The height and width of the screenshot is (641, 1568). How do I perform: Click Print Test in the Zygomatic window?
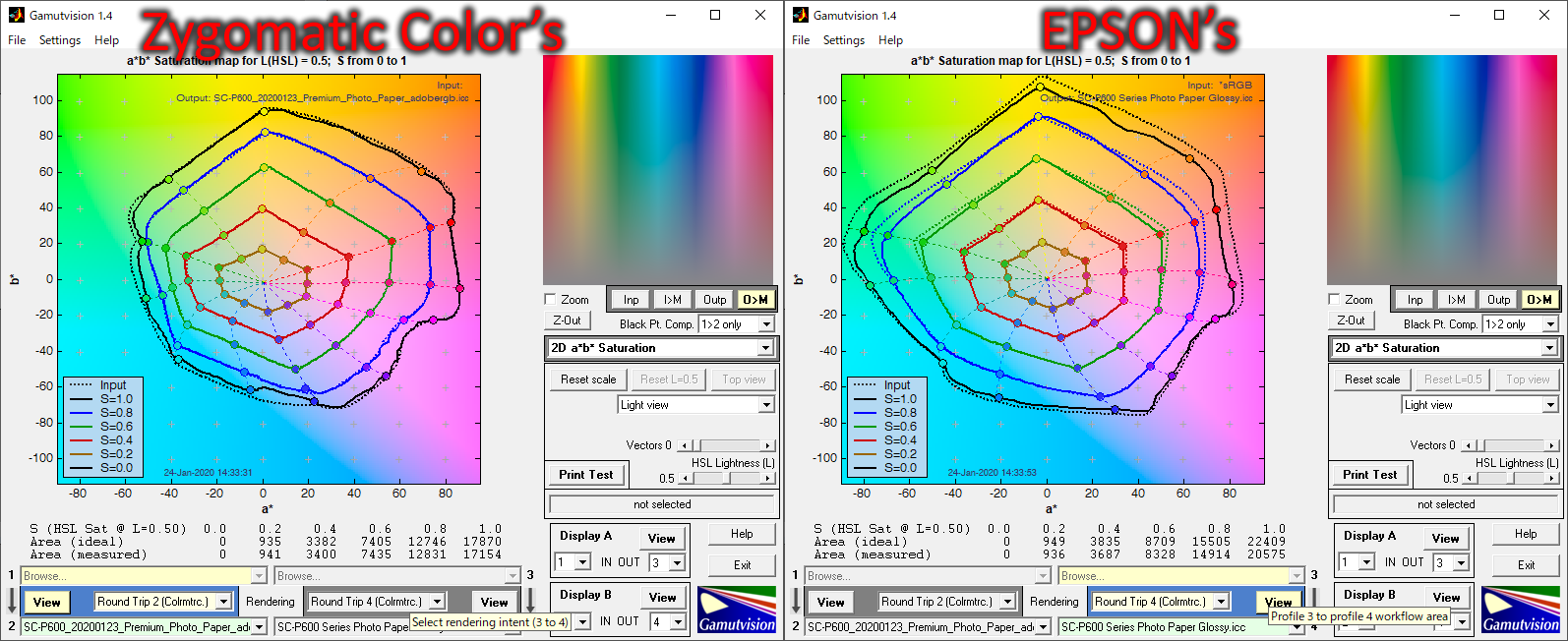pyautogui.click(x=585, y=475)
